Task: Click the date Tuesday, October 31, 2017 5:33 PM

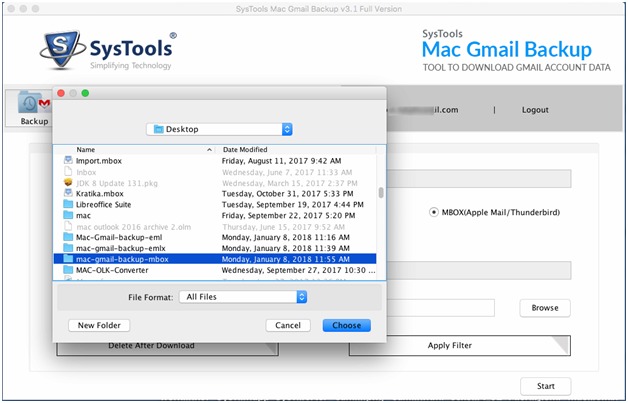Action: point(288,193)
